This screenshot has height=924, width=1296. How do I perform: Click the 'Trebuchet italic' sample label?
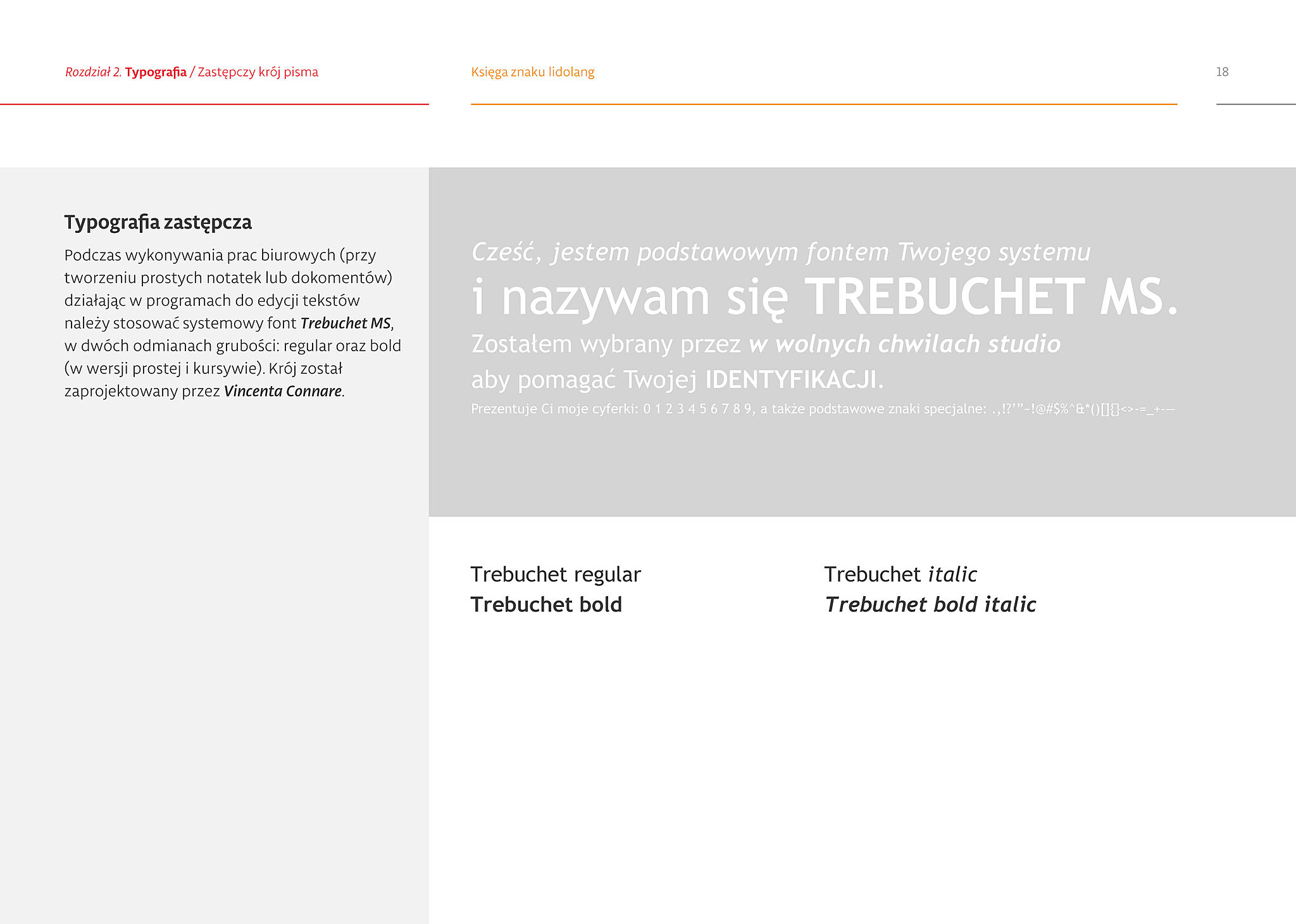point(900,575)
